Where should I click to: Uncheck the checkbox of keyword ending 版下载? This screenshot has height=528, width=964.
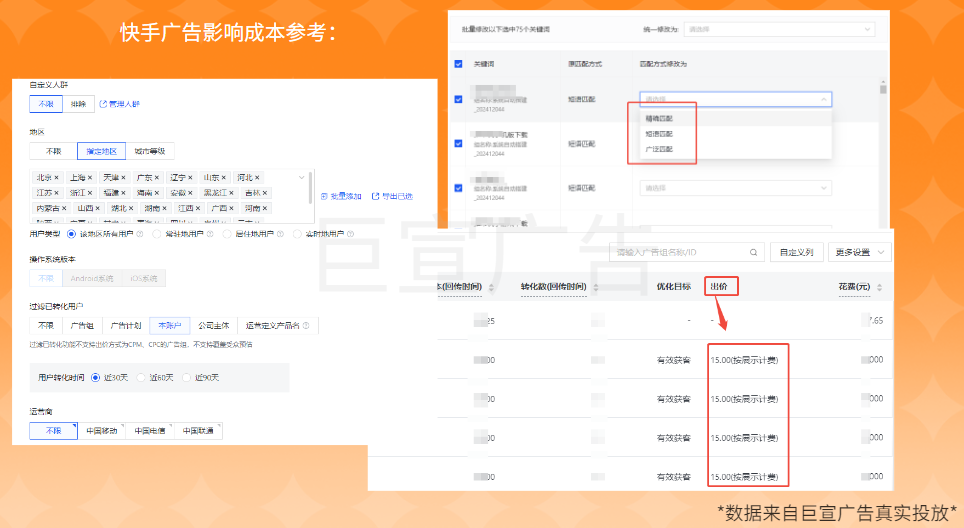pos(458,144)
